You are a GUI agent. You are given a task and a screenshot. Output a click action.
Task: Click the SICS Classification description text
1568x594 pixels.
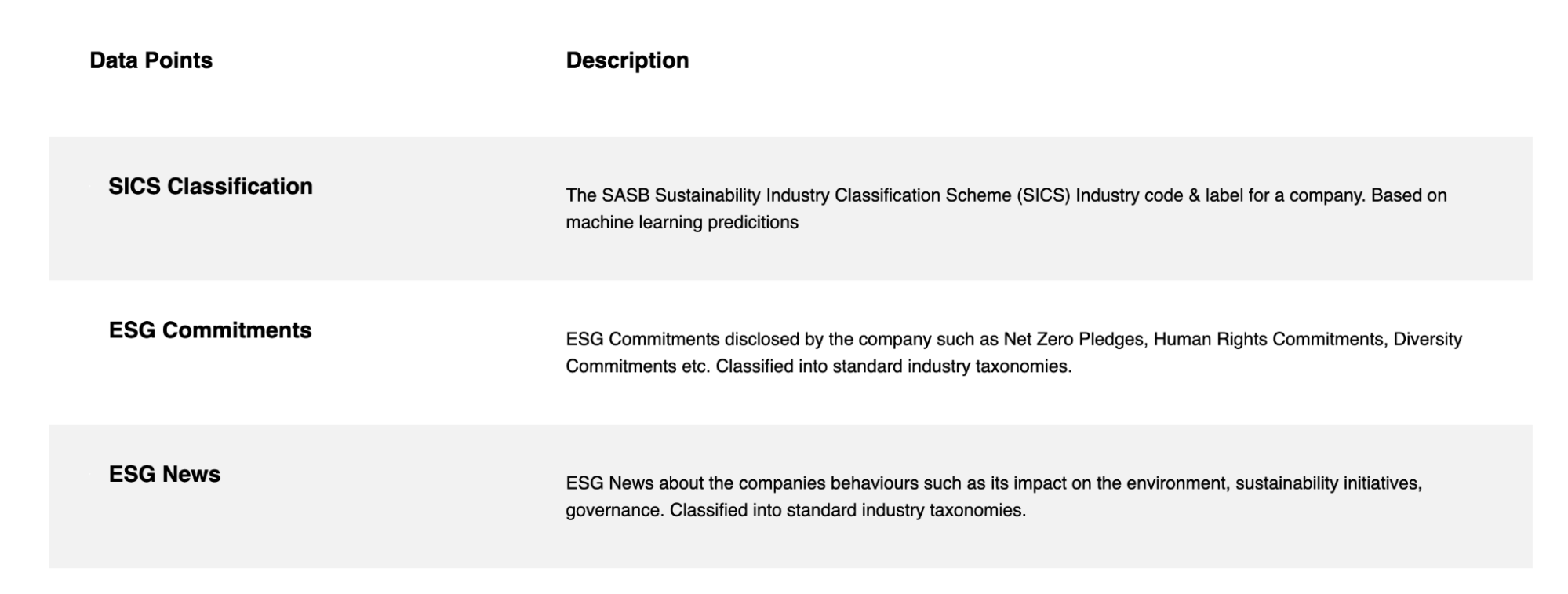(x=1006, y=209)
